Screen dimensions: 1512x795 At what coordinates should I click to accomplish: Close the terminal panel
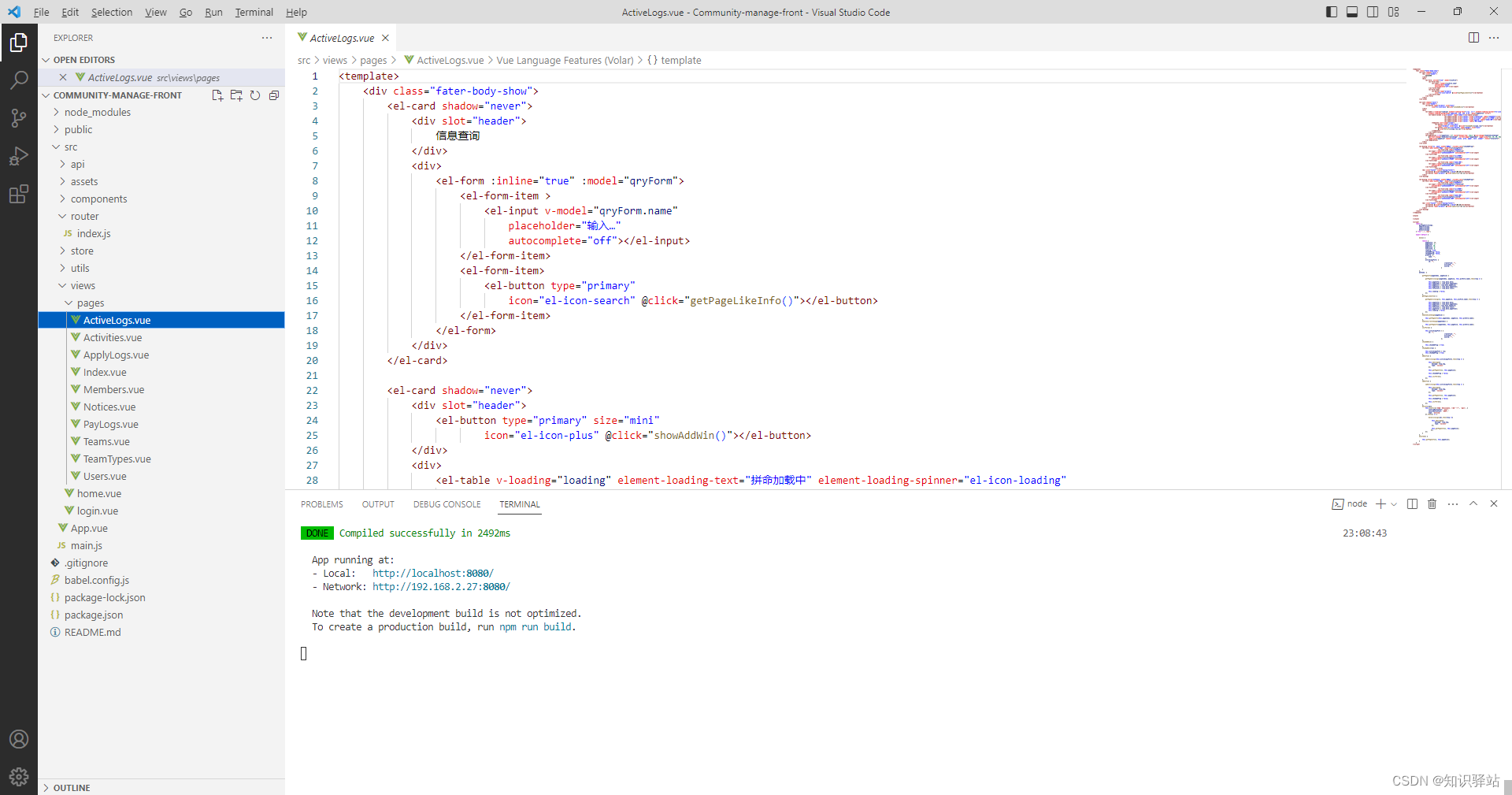pyautogui.click(x=1494, y=504)
